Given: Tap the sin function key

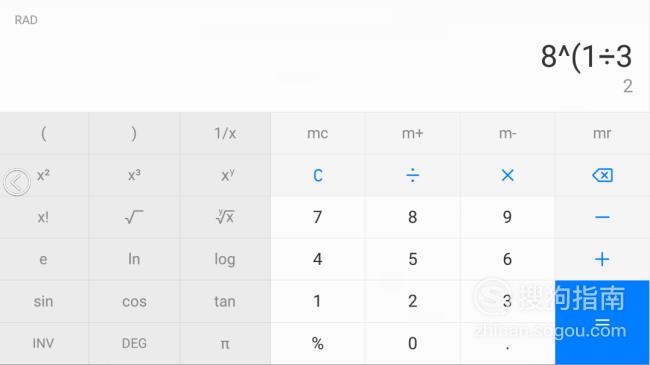Looking at the screenshot, I should coord(43,302).
